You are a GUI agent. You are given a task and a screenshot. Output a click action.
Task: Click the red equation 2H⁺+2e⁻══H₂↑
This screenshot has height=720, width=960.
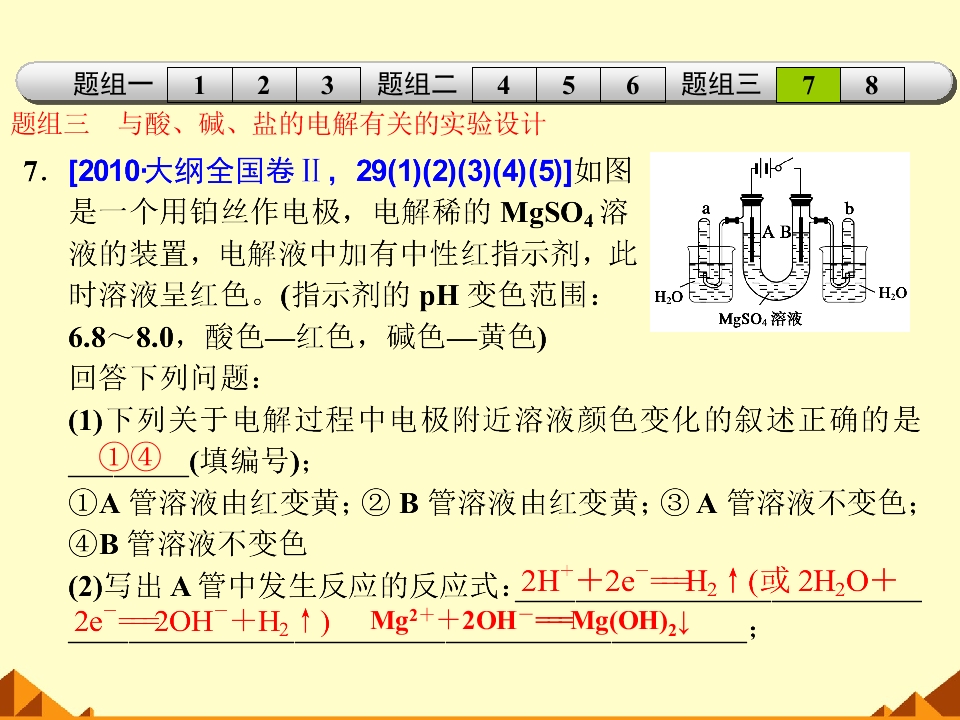click(631, 580)
